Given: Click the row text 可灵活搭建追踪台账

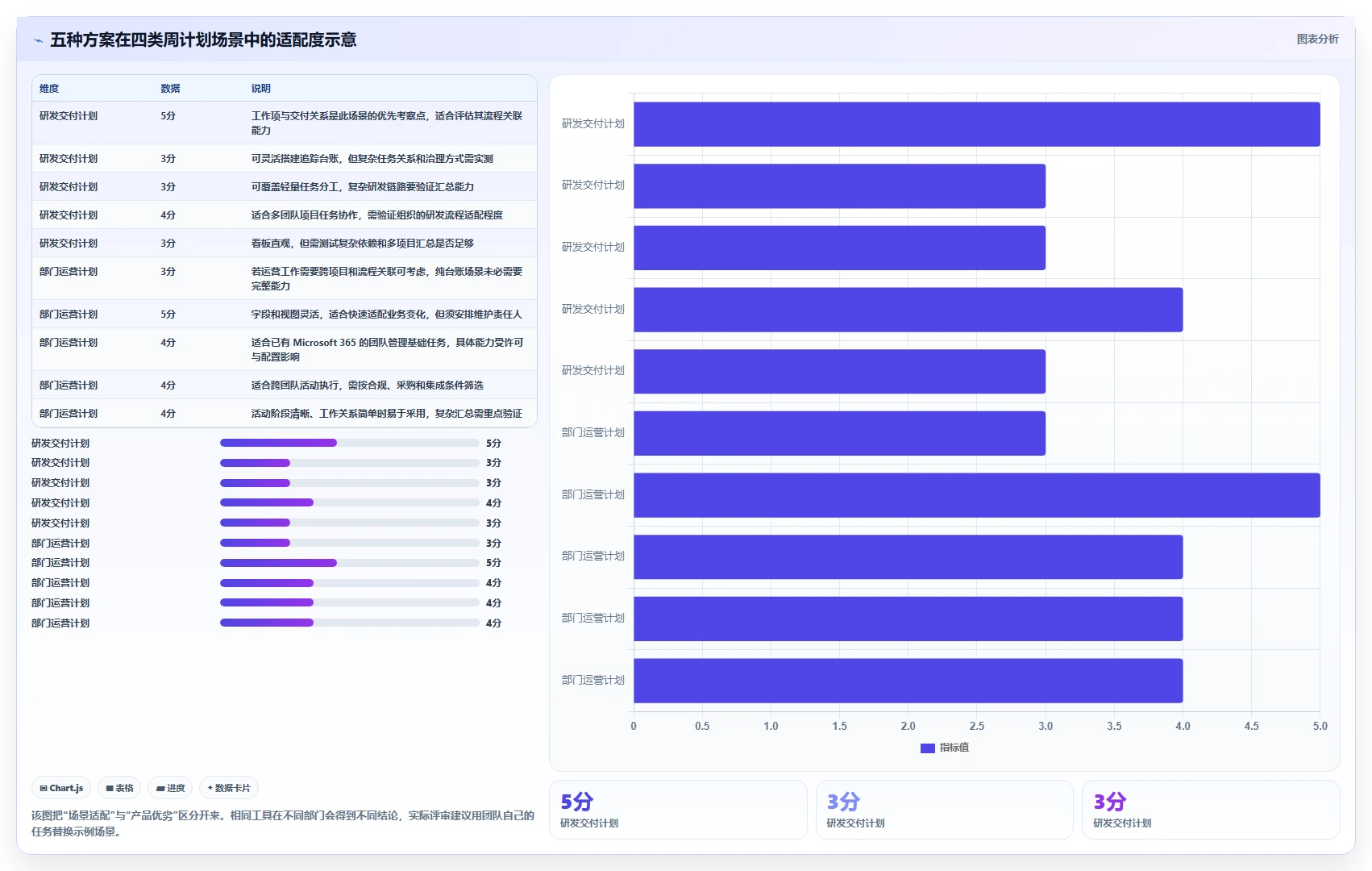Looking at the screenshot, I should pos(372,159).
